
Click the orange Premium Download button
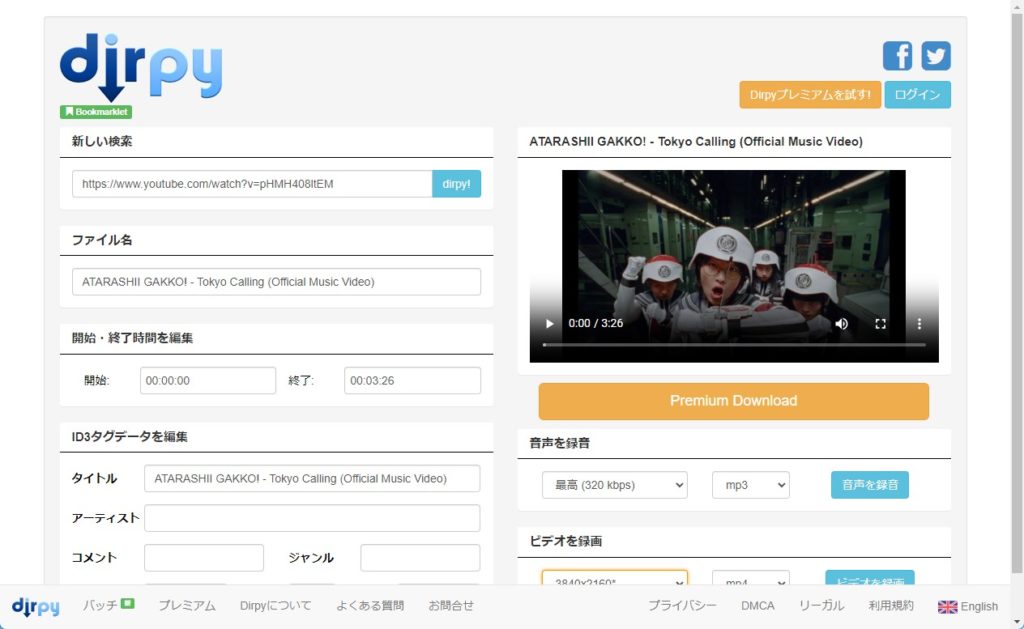click(x=733, y=401)
